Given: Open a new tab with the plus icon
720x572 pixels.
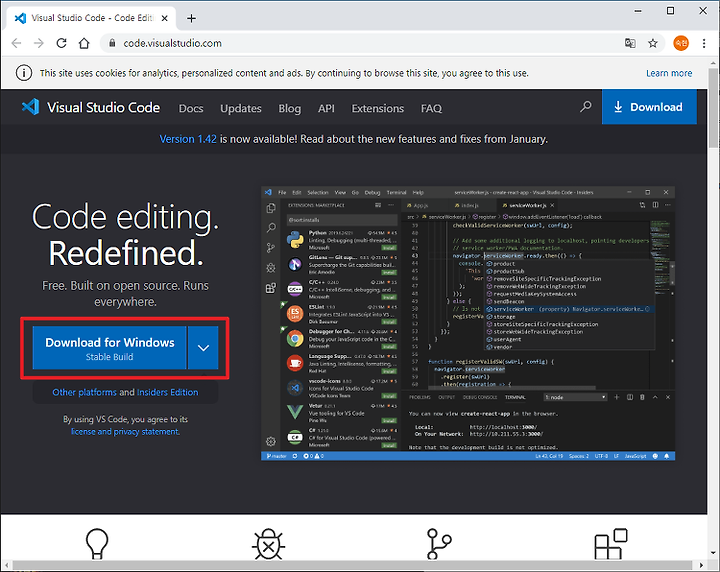Looking at the screenshot, I should (191, 18).
